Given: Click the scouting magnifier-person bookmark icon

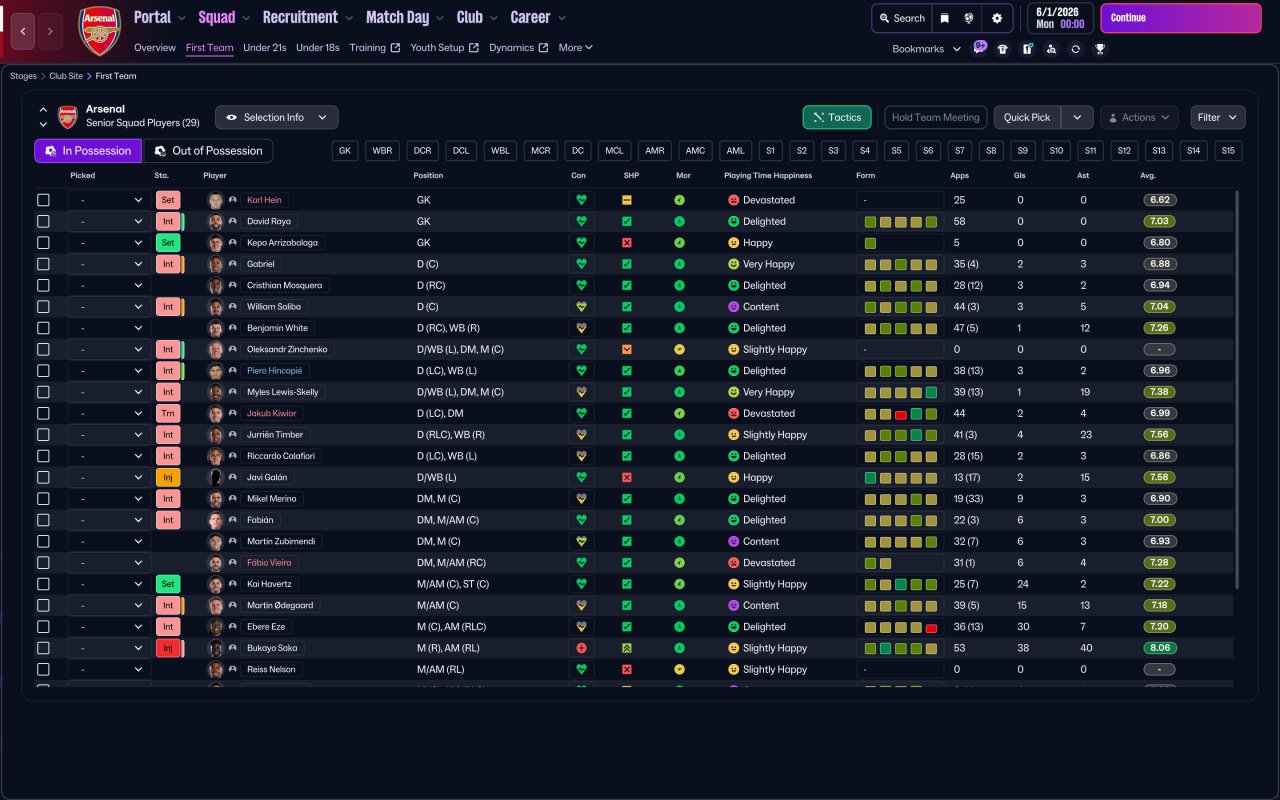Looking at the screenshot, I should [x=1051, y=49].
